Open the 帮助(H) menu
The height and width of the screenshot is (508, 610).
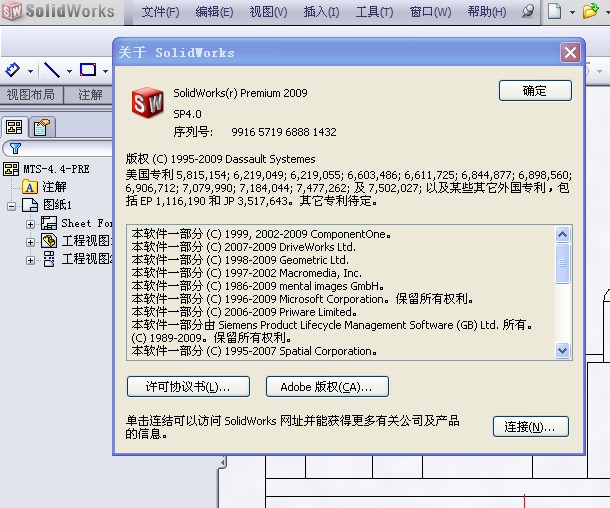[x=487, y=12]
